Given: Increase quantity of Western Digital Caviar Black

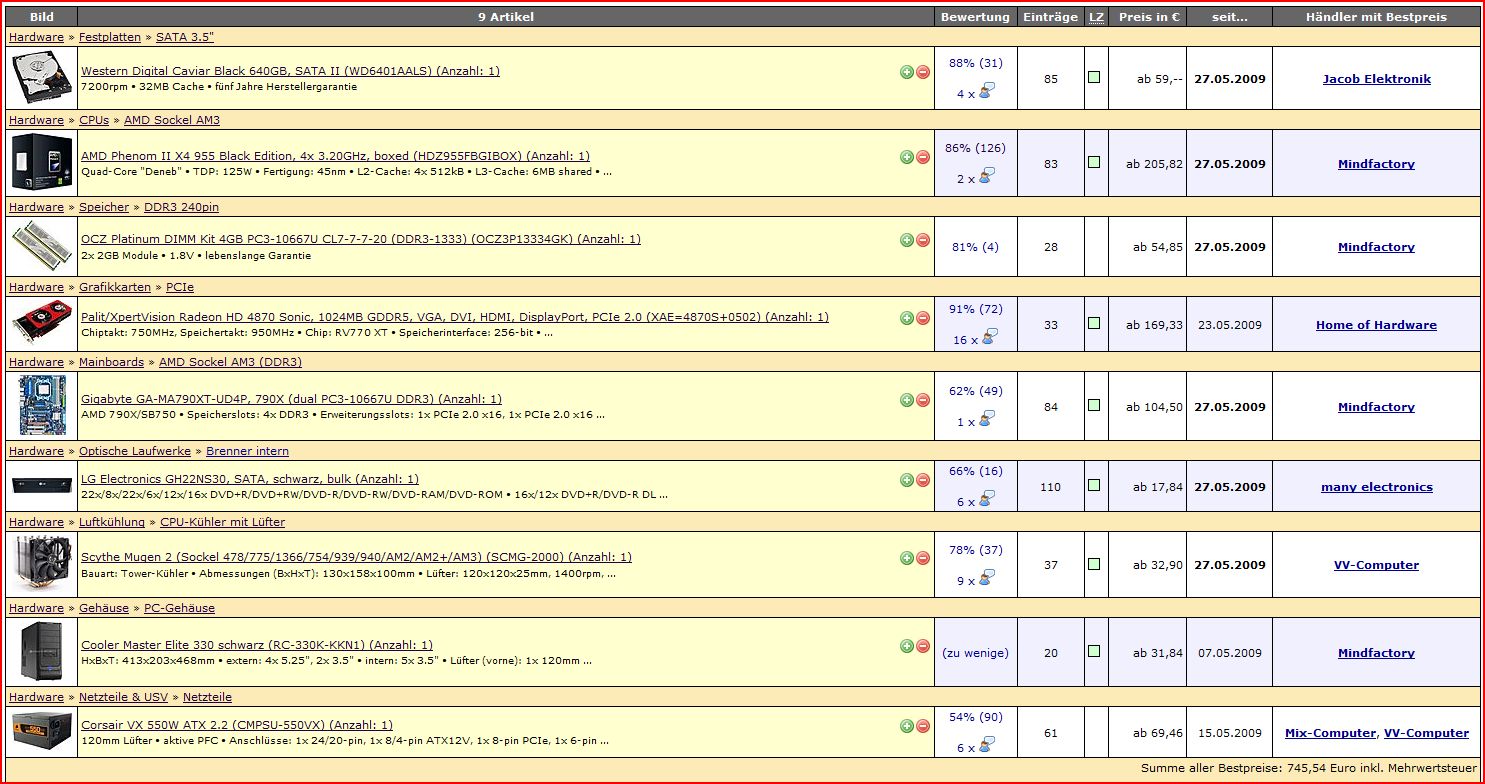Looking at the screenshot, I should [906, 72].
